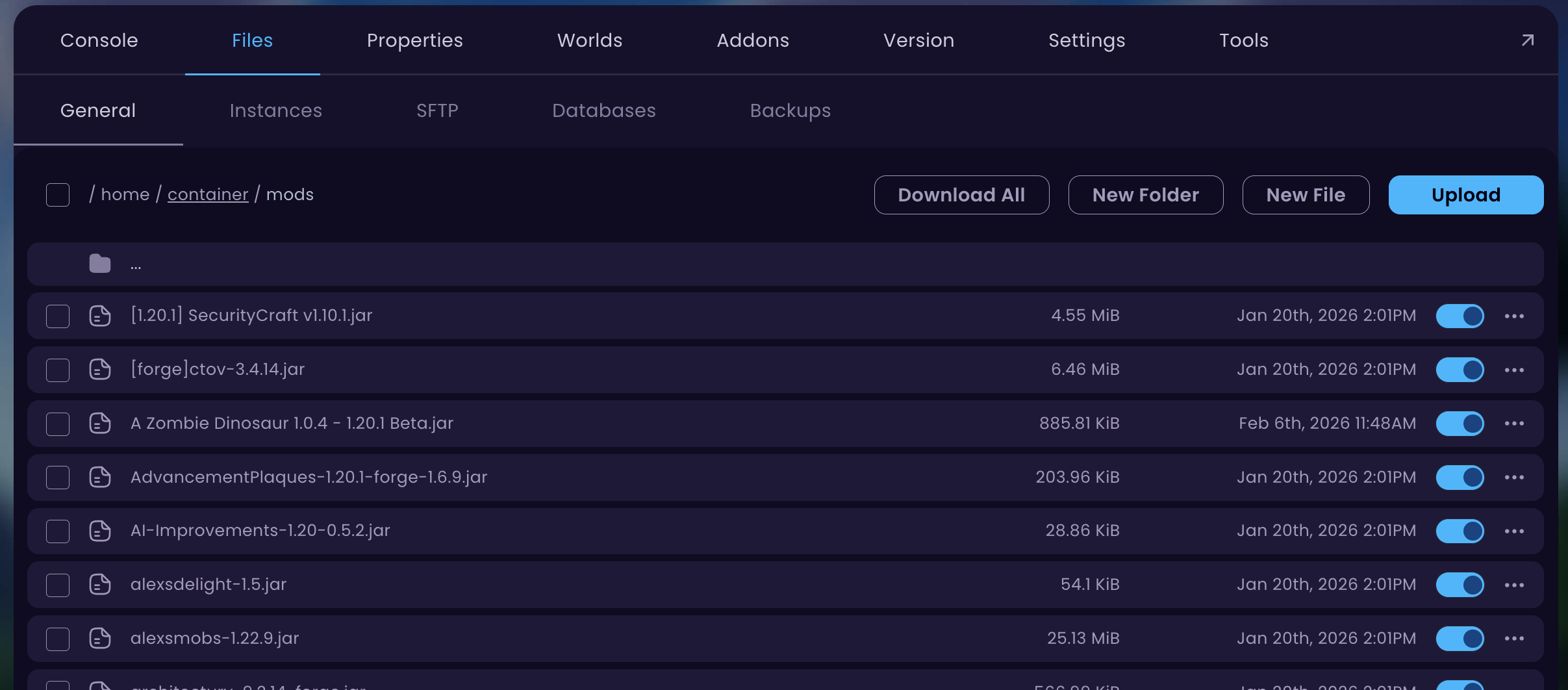Screen dimensions: 1568x690
Task: Select the General sub-tab
Action: tap(98, 110)
